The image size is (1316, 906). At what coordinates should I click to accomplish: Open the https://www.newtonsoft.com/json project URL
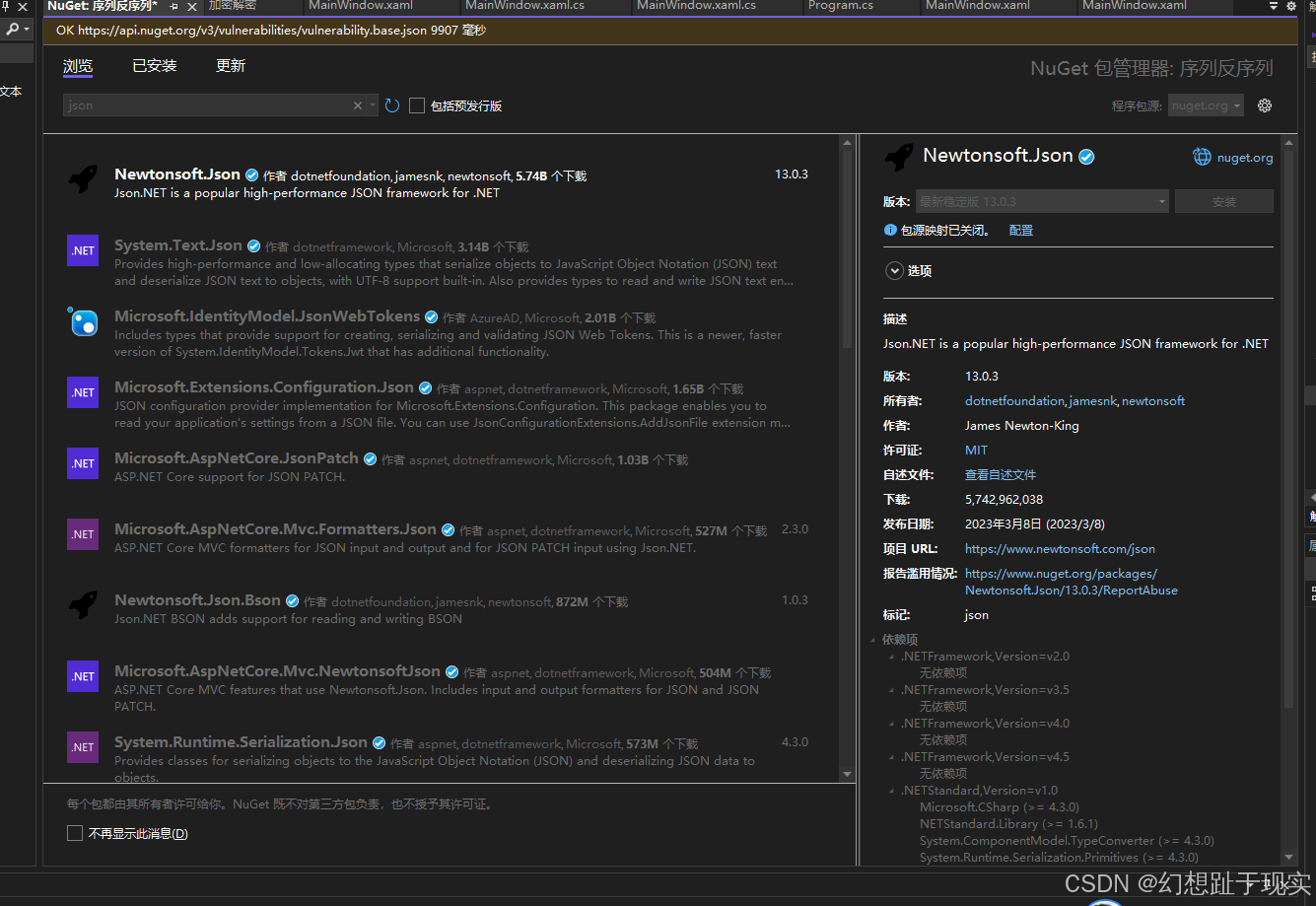point(1060,548)
